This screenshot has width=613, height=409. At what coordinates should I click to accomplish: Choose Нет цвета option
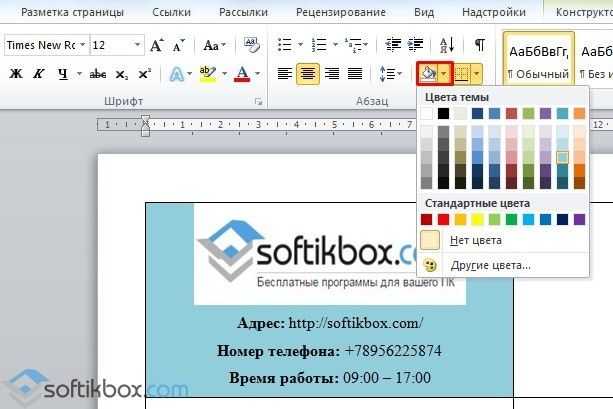(x=504, y=240)
